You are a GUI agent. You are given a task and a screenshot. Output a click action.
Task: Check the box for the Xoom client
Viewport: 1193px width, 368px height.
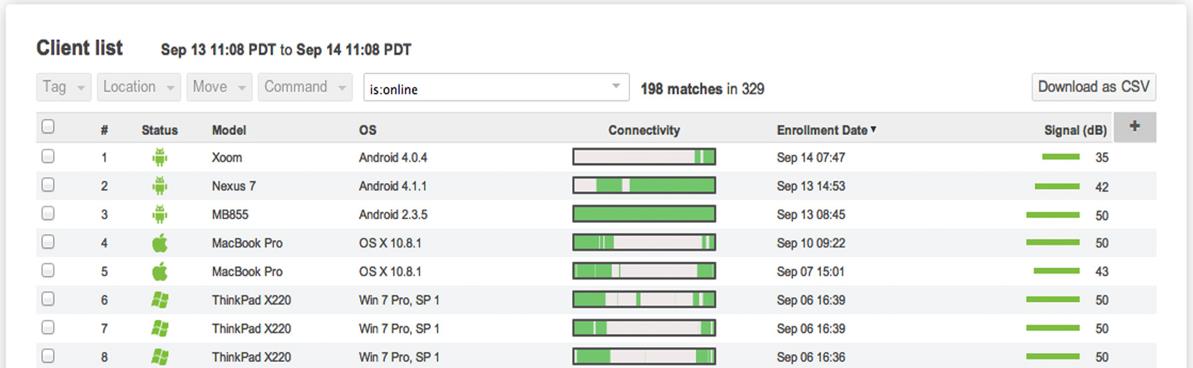coord(48,156)
